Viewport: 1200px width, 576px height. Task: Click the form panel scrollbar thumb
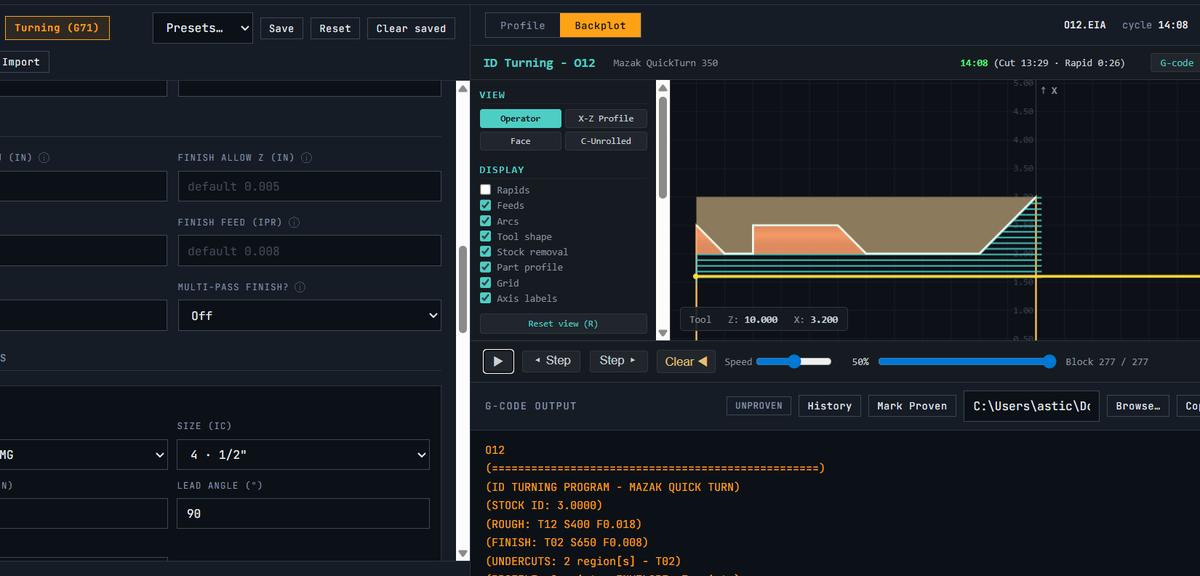[462, 290]
